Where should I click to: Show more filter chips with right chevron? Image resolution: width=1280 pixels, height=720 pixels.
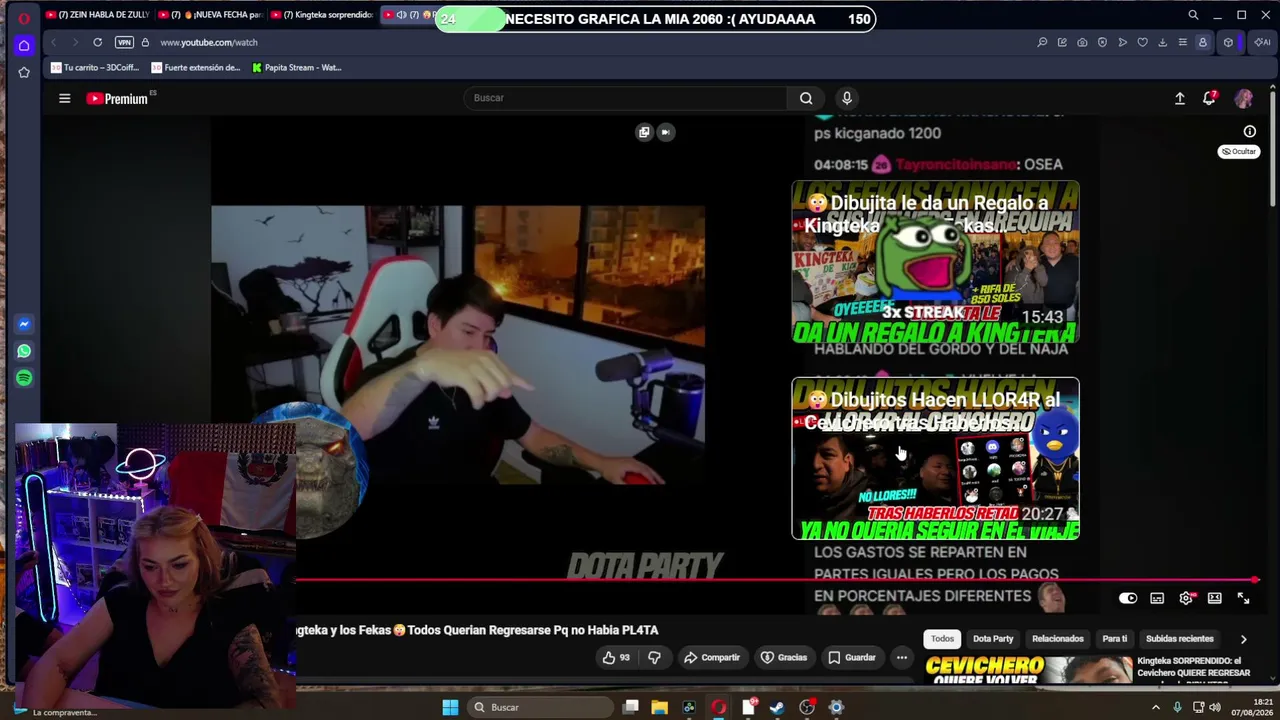point(1243,639)
